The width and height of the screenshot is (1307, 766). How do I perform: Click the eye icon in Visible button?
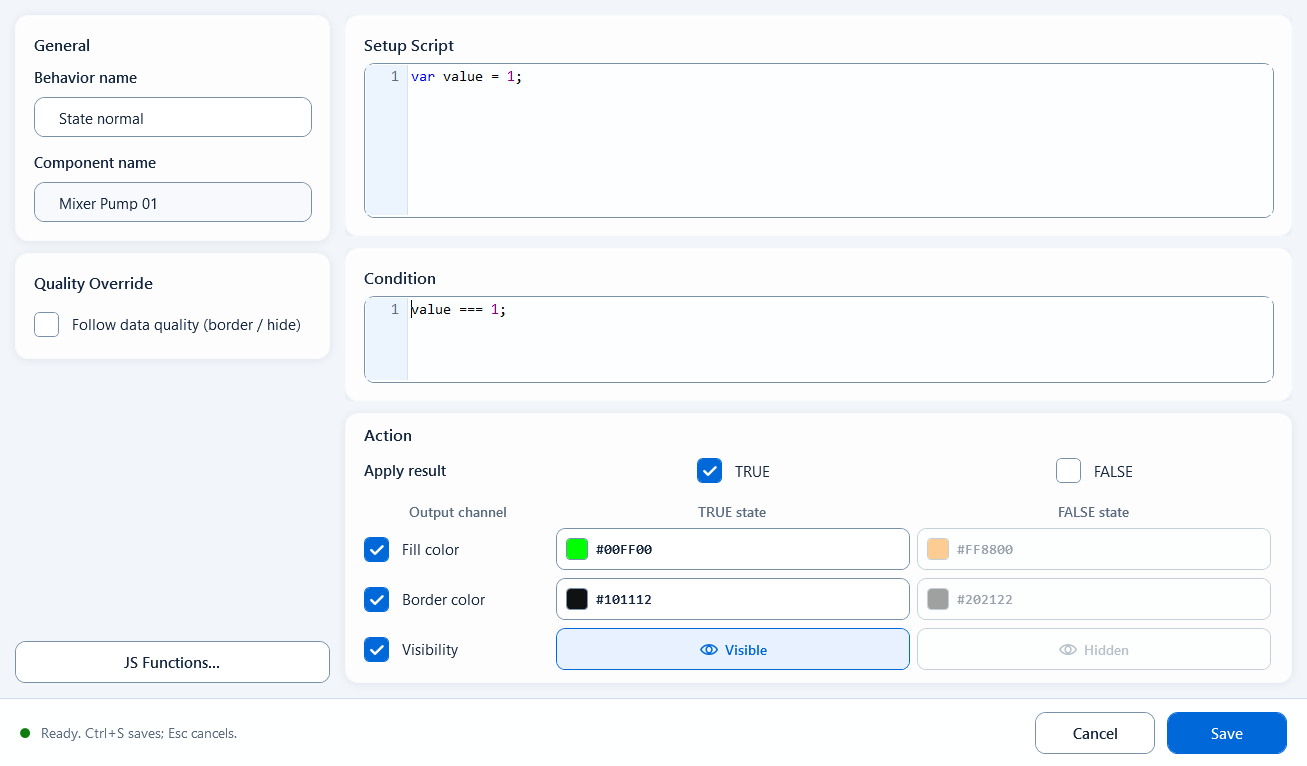709,650
